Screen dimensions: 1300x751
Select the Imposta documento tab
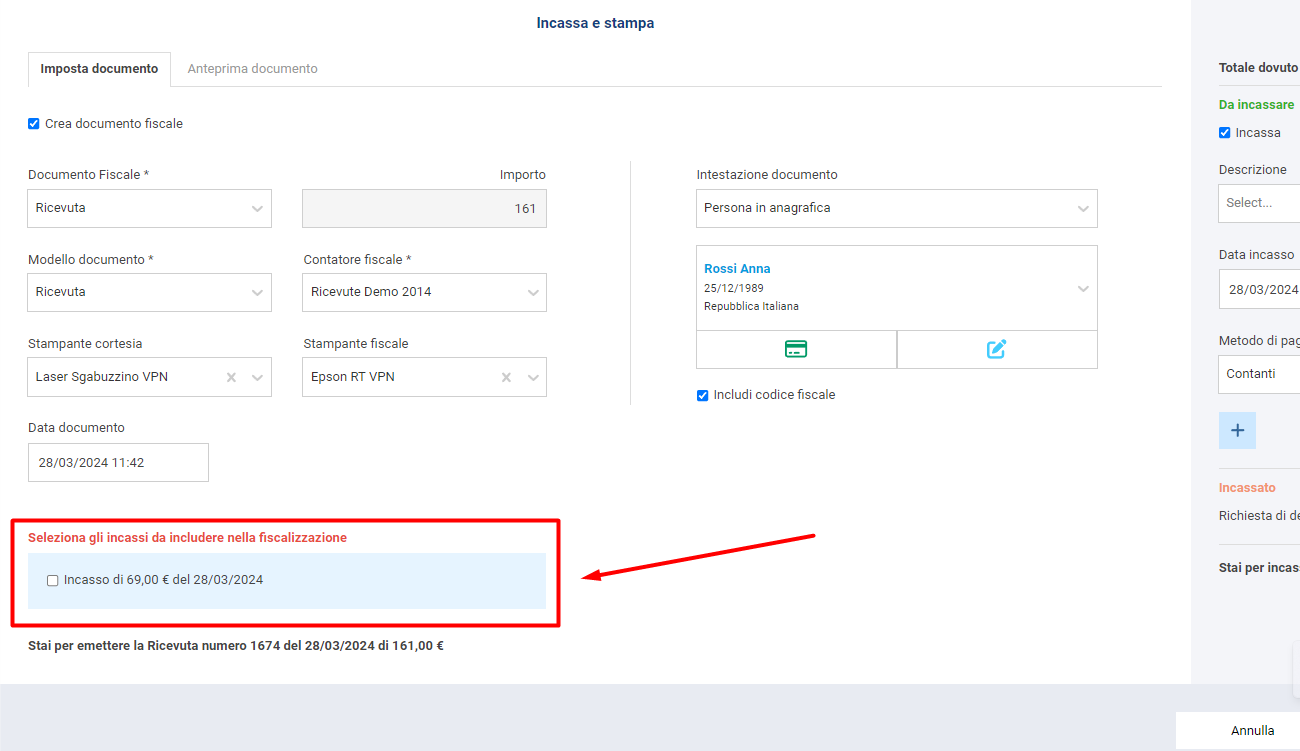pyautogui.click(x=99, y=69)
